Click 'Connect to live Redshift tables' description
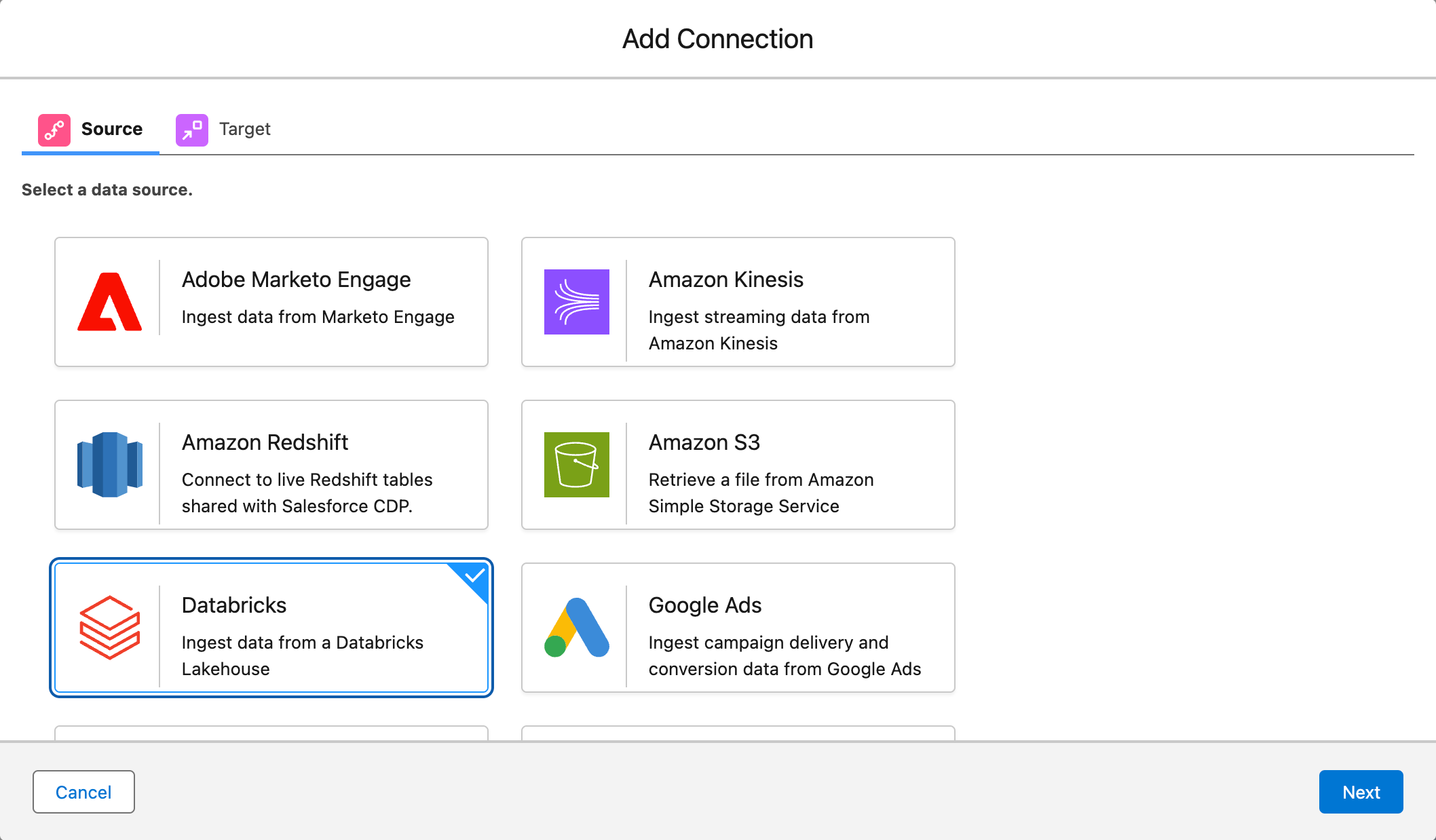This screenshot has width=1436, height=840. tap(307, 493)
